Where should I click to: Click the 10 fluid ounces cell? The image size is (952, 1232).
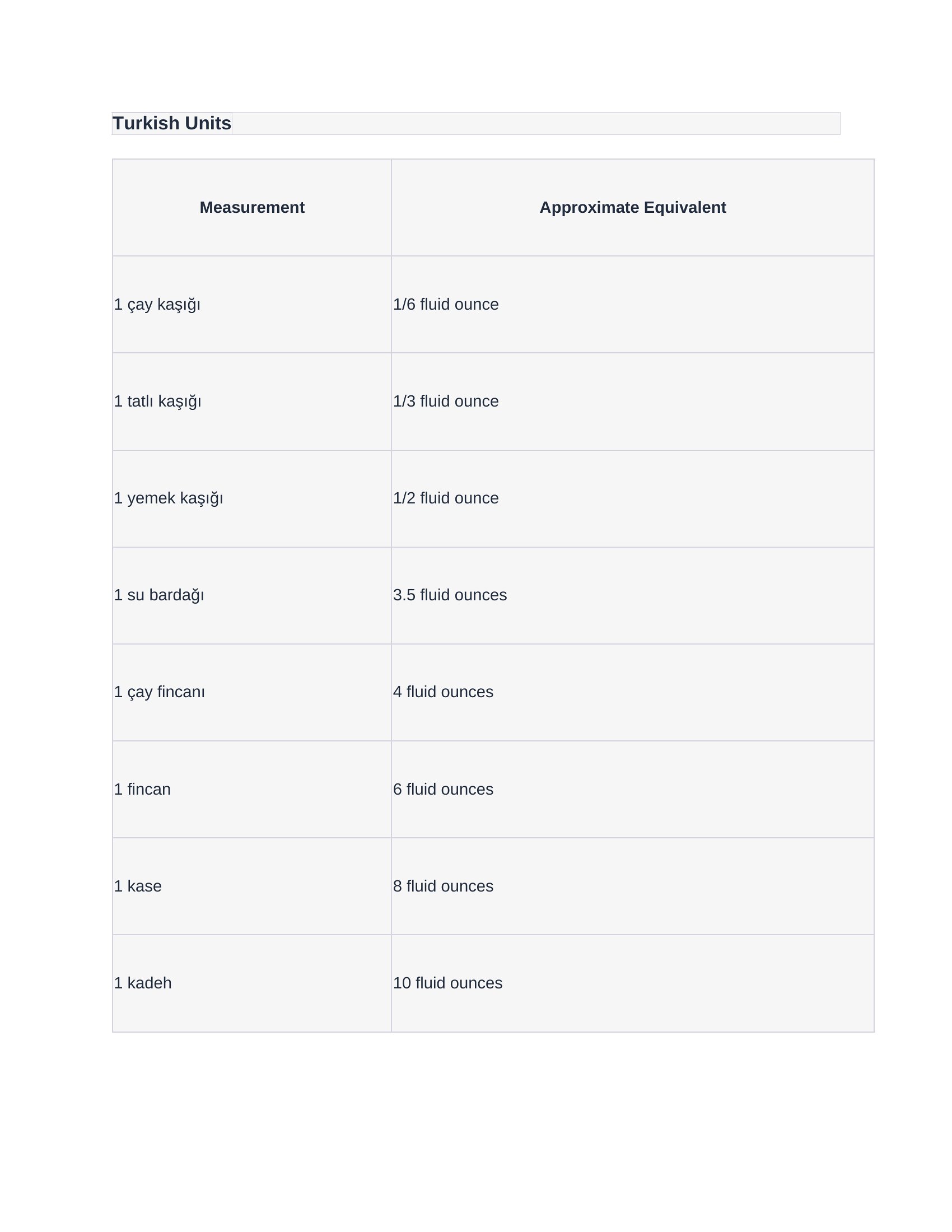pos(633,983)
